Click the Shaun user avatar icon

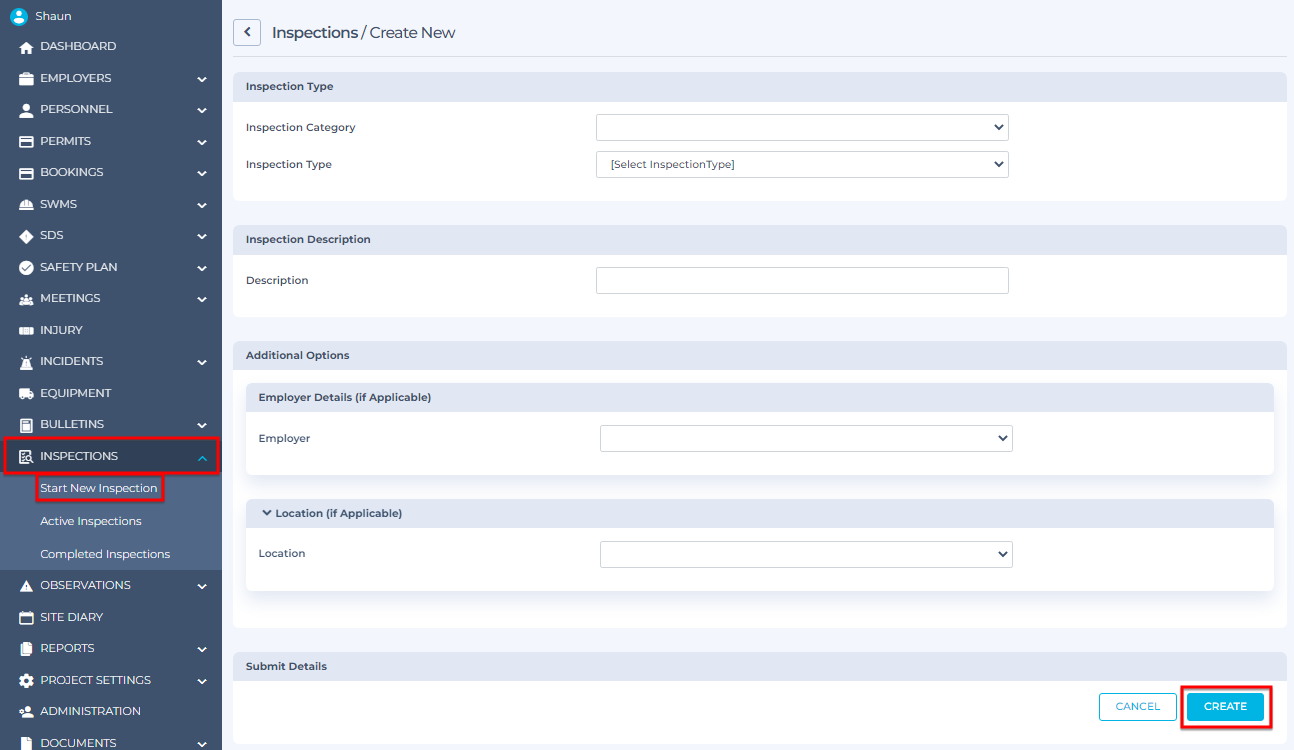tap(19, 16)
